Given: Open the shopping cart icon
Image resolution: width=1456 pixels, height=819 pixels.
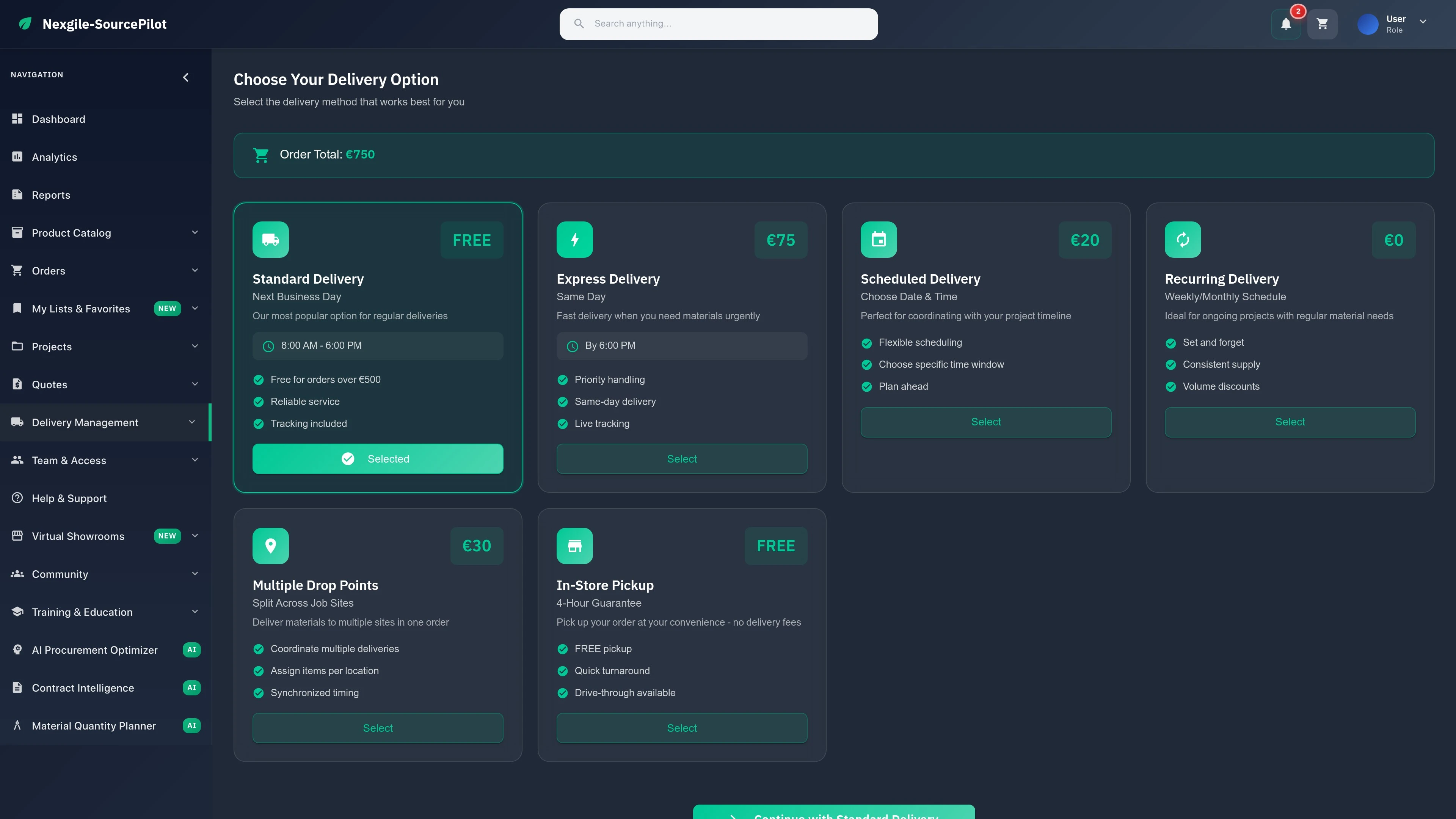Looking at the screenshot, I should pyautogui.click(x=1323, y=24).
